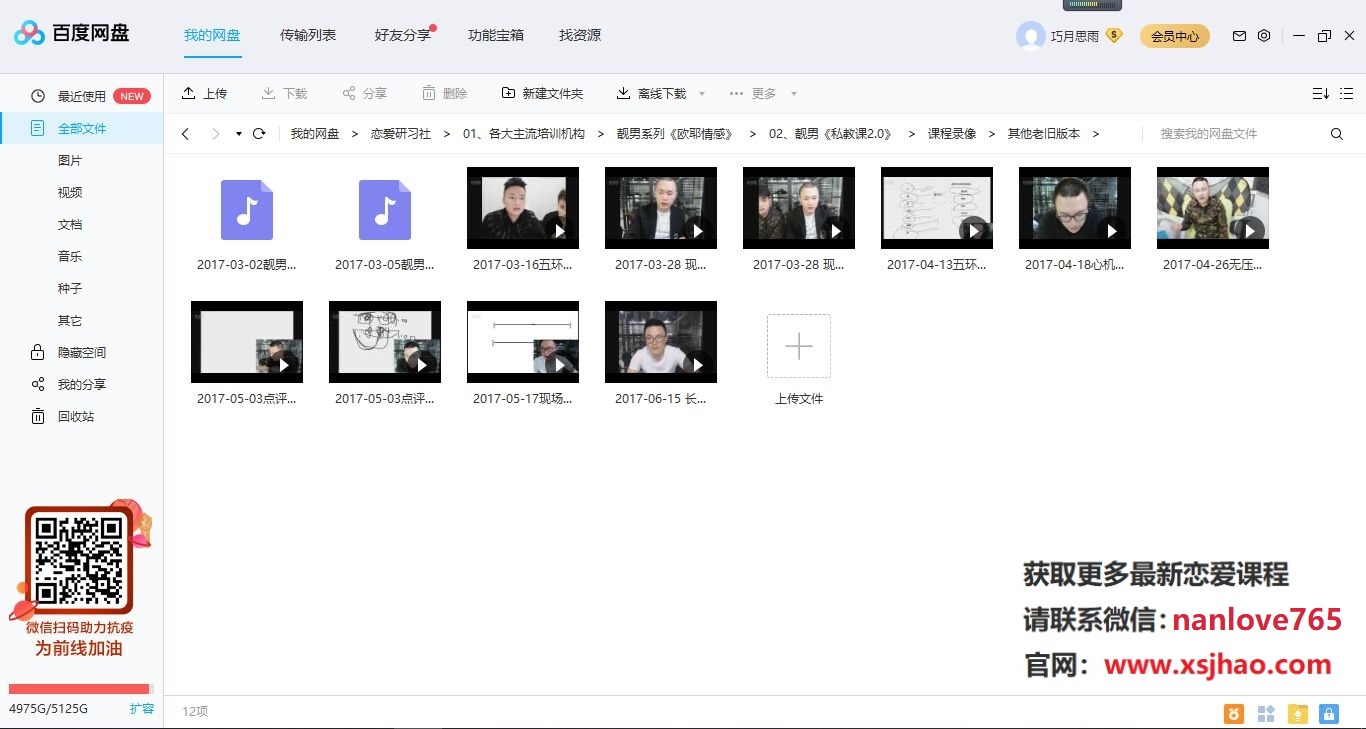
Task: Click the Member Center (会员中心) button
Action: pos(1174,36)
